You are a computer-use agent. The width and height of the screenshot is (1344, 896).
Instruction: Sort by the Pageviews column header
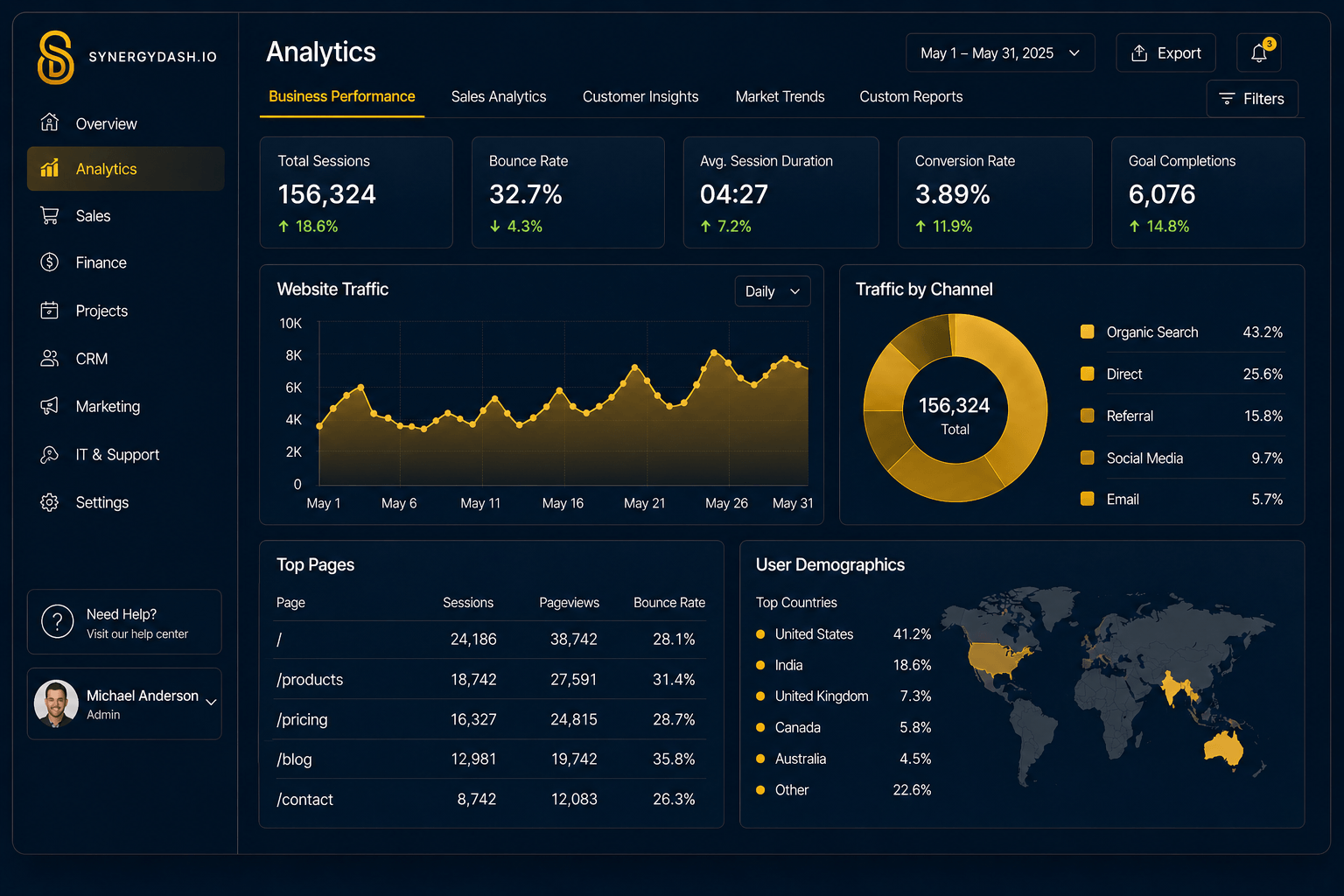(x=569, y=603)
